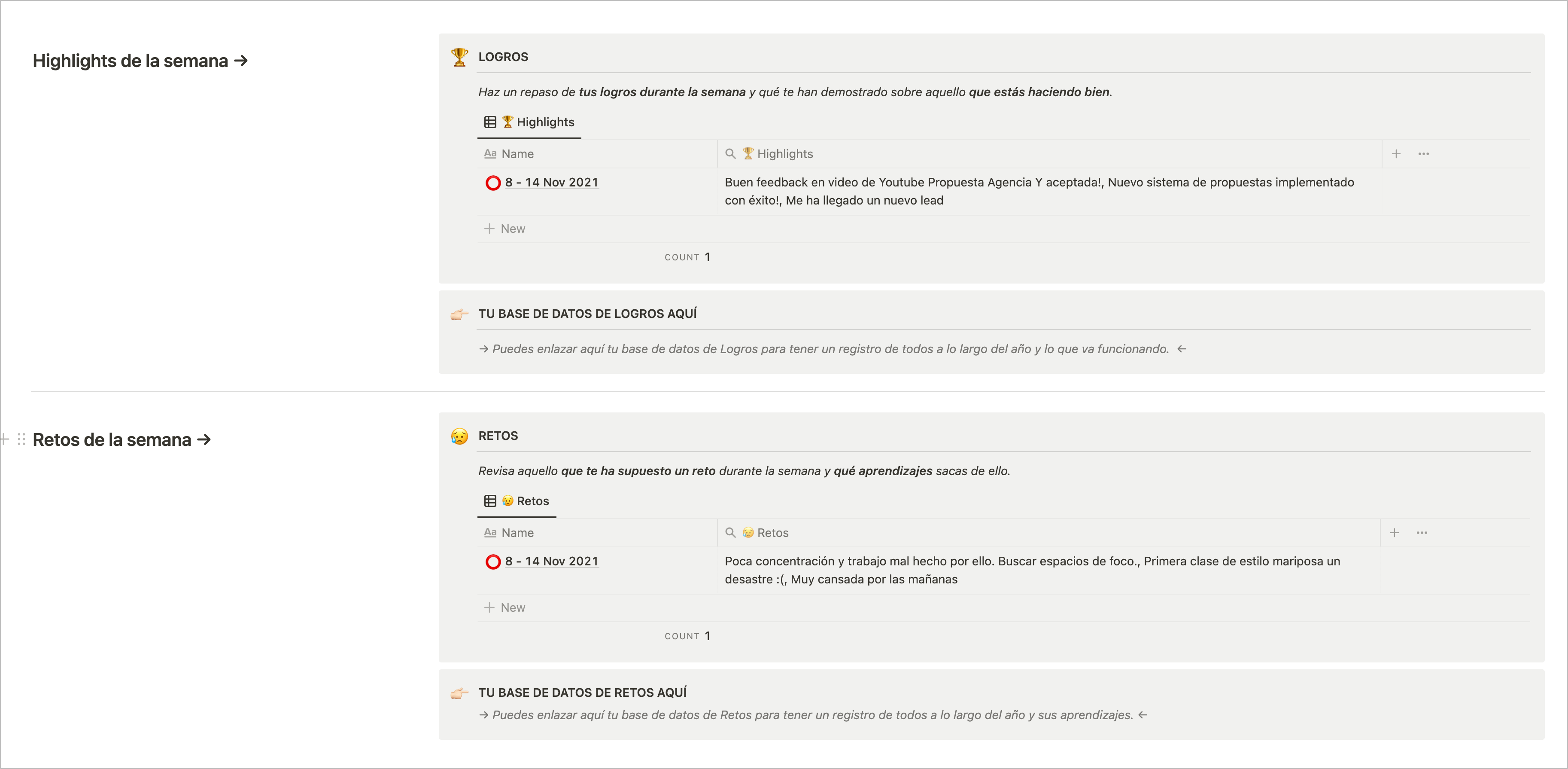Open the 8 - 14 Nov 2021 page in Retos
This screenshot has height=769, width=1568.
tap(551, 561)
